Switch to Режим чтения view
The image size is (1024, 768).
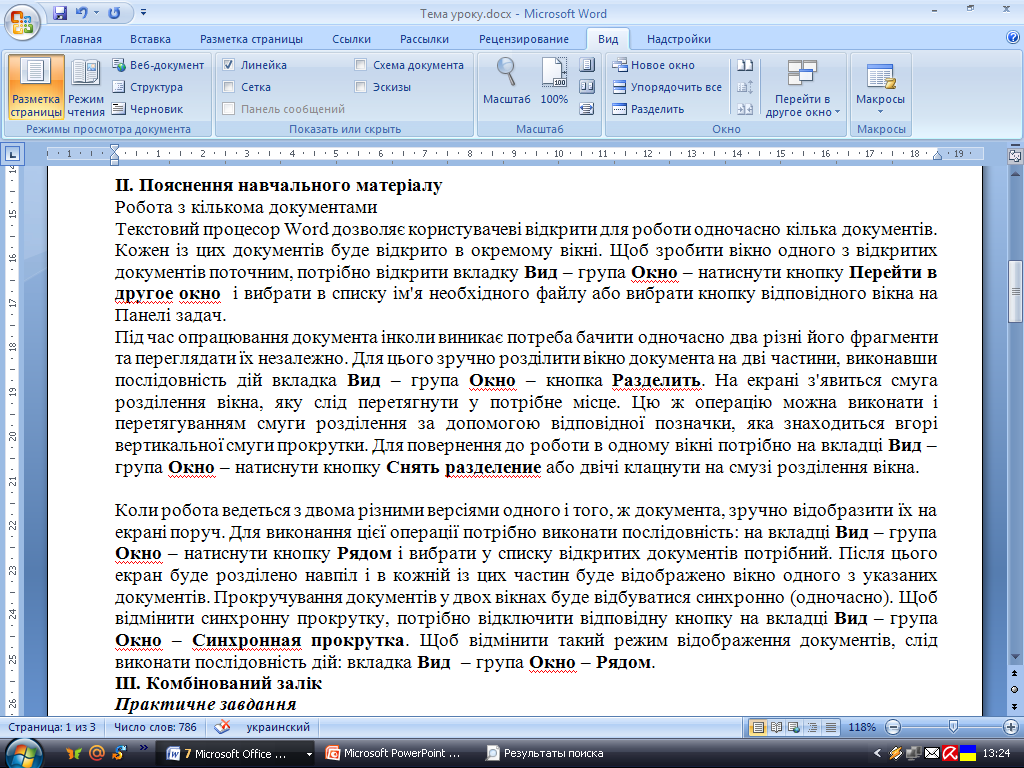pos(86,88)
